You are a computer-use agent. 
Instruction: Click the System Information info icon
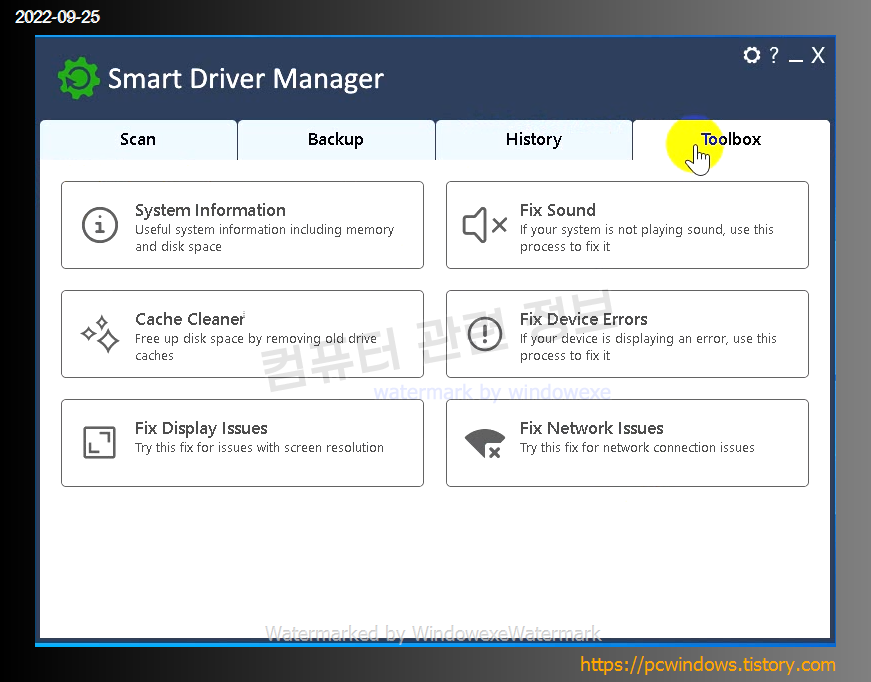point(100,225)
